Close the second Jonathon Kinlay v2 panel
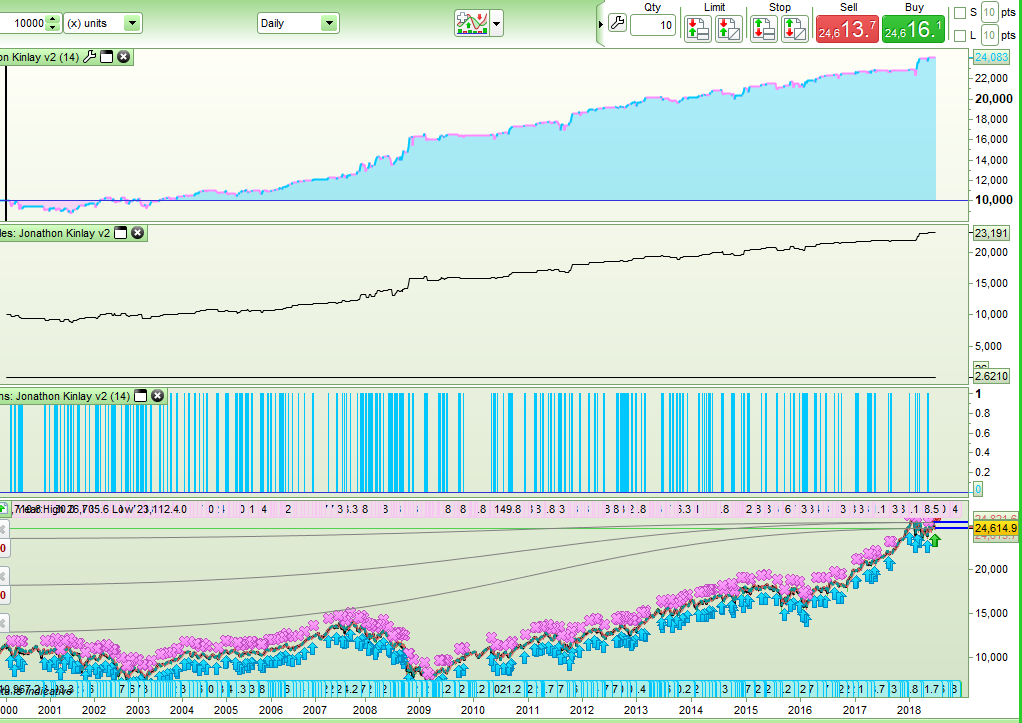This screenshot has height=723, width=1022. tap(138, 233)
